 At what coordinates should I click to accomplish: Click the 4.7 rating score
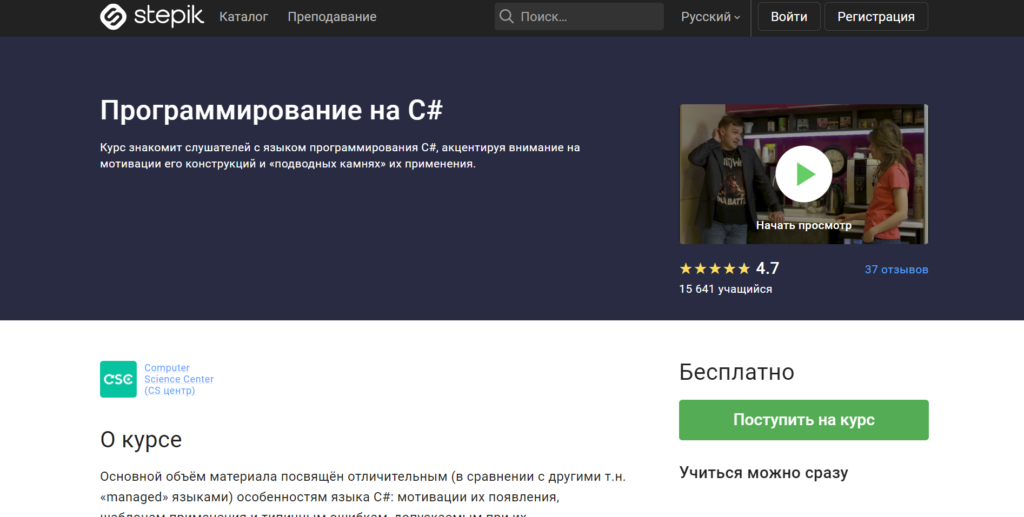tap(767, 269)
